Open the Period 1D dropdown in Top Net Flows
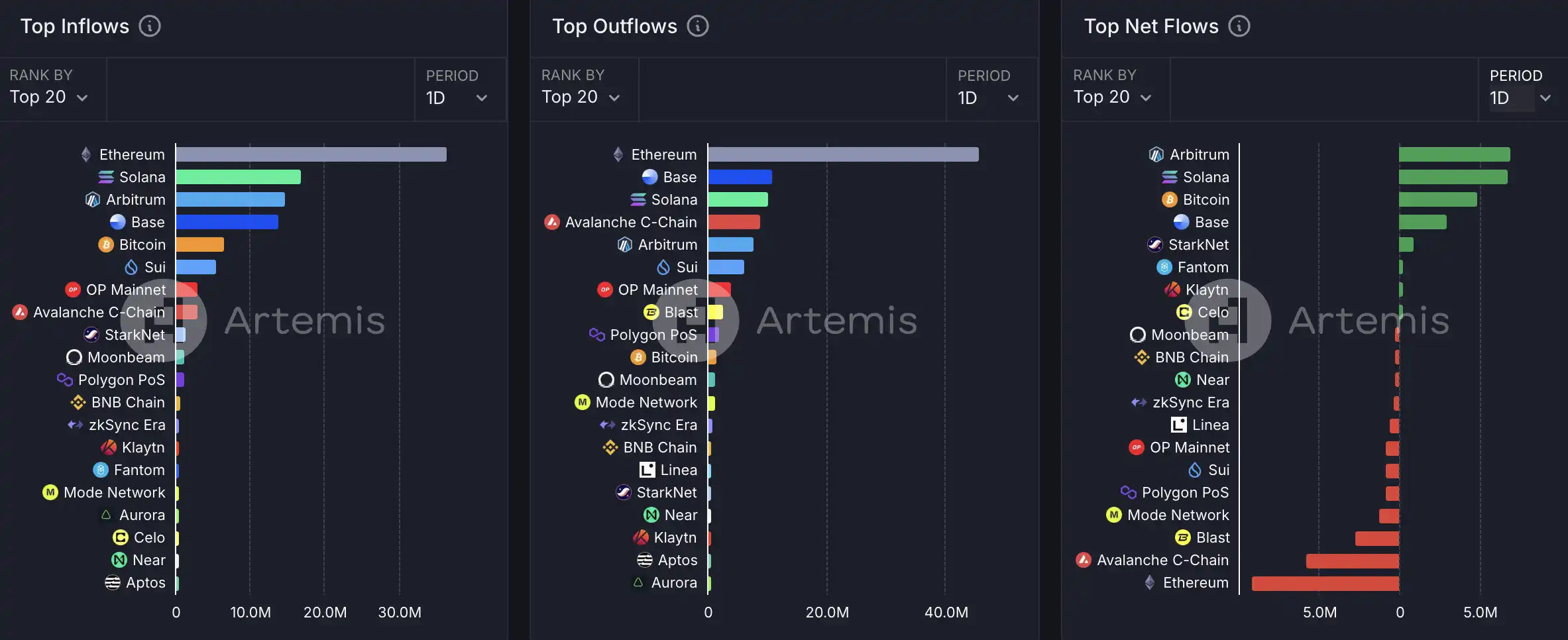 (1520, 98)
